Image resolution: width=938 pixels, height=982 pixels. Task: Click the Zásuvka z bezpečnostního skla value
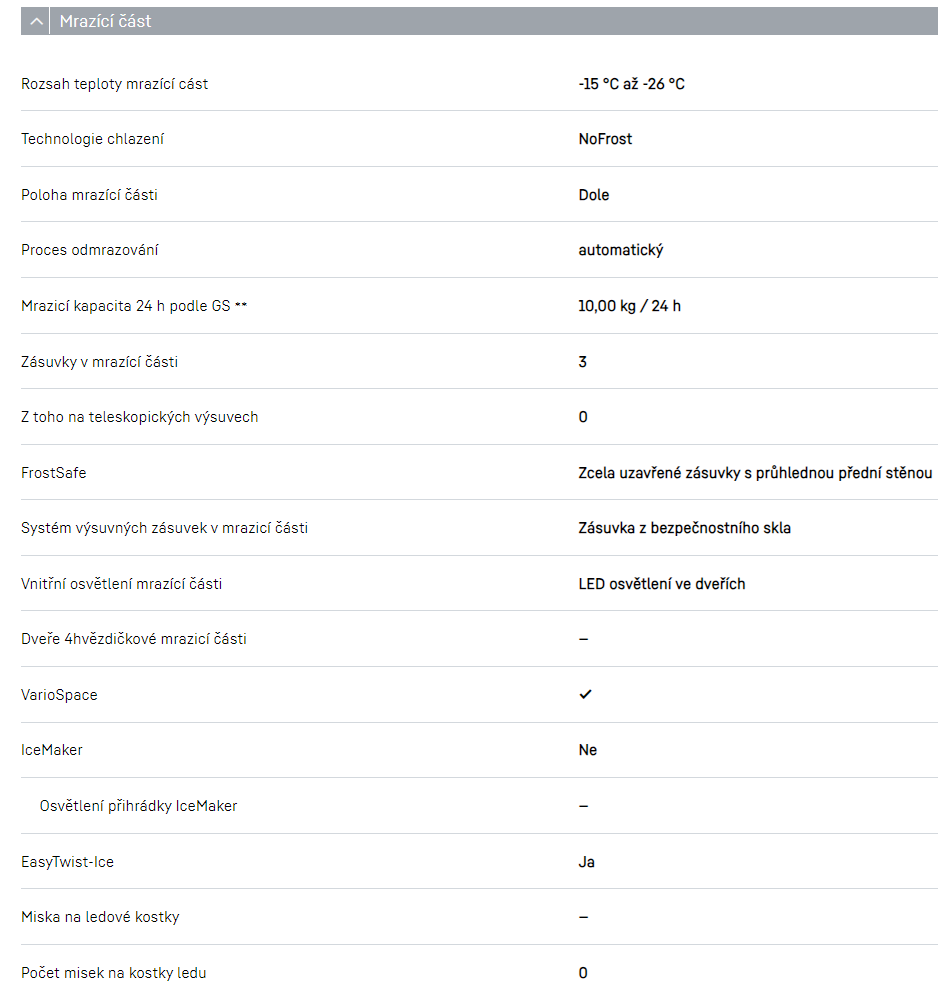click(684, 528)
